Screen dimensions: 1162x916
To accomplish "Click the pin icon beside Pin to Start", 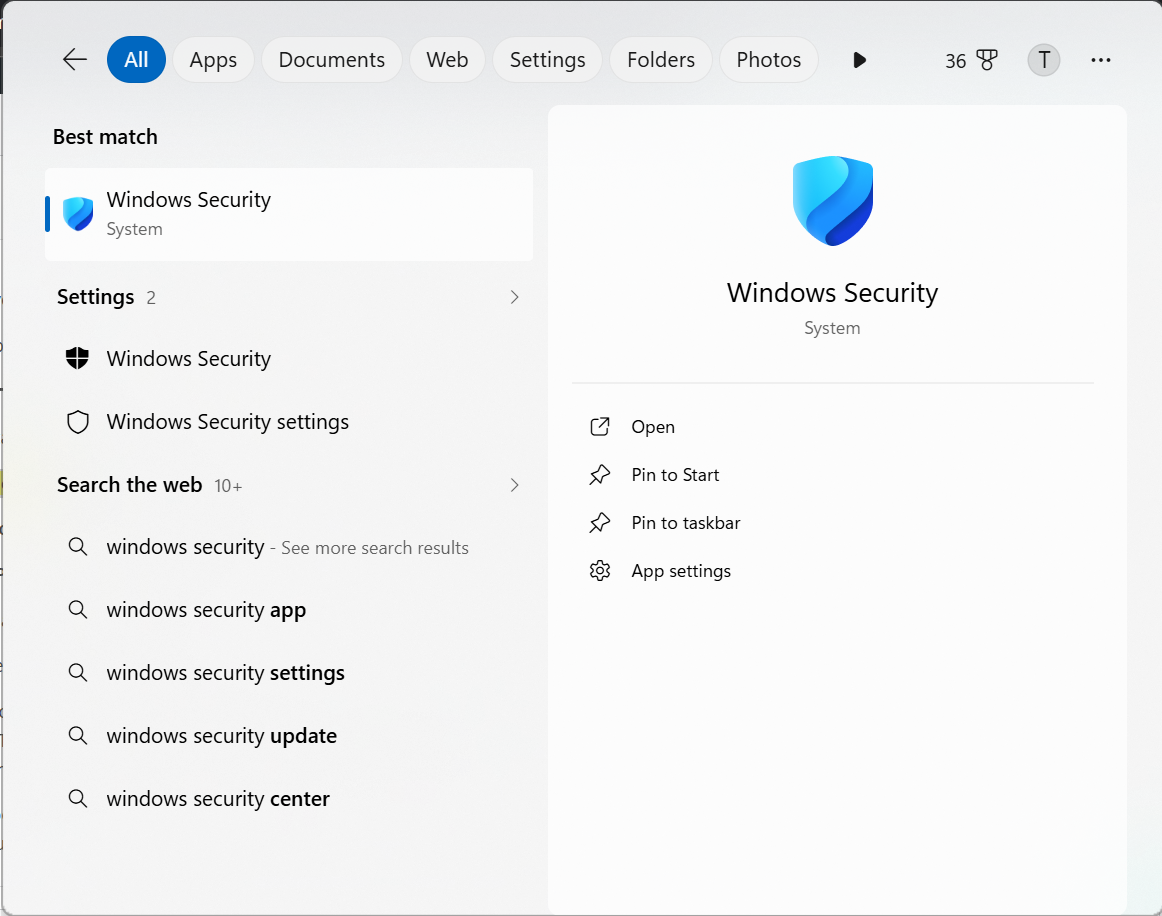I will (600, 475).
